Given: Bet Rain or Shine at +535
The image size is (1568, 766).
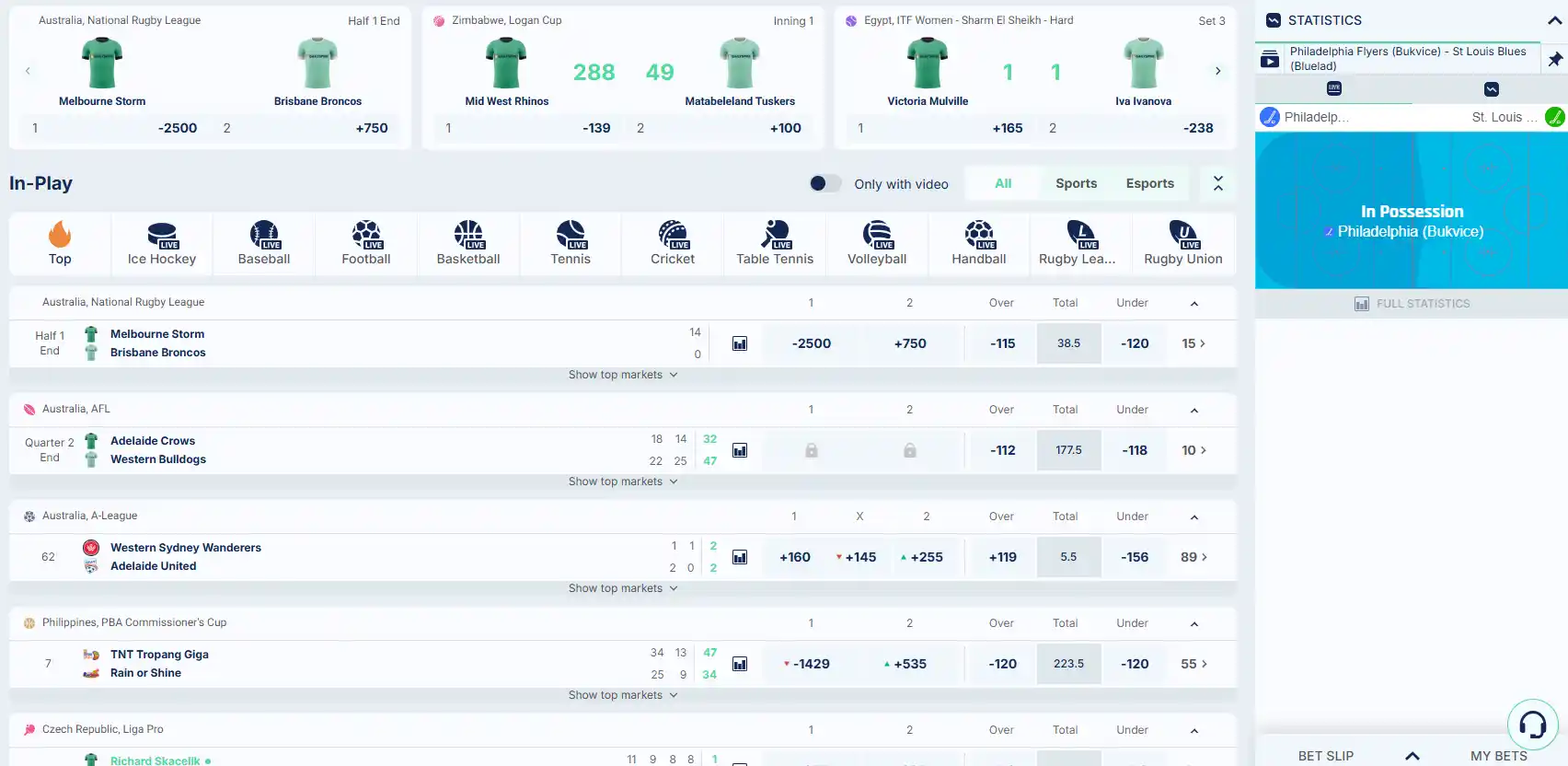Looking at the screenshot, I should coord(910,664).
